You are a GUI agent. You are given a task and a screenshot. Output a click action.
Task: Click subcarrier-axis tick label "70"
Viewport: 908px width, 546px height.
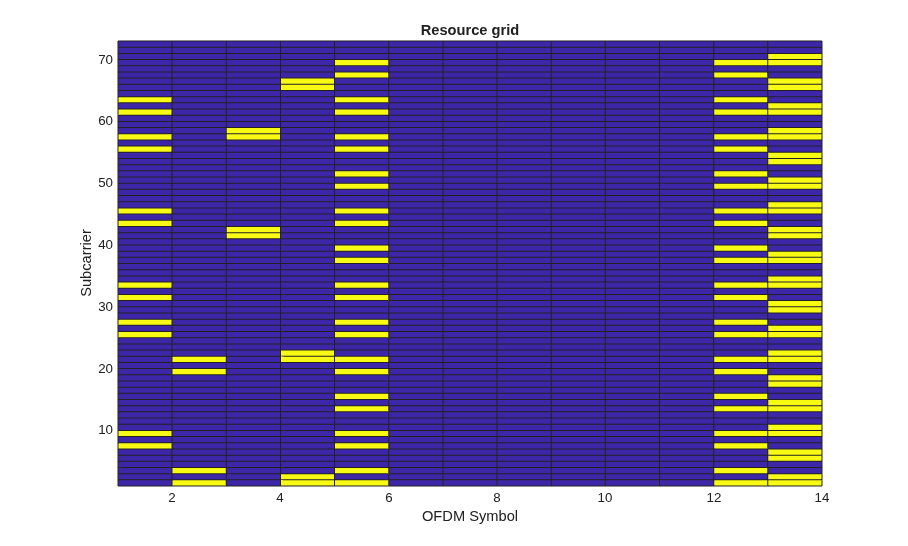[105, 60]
